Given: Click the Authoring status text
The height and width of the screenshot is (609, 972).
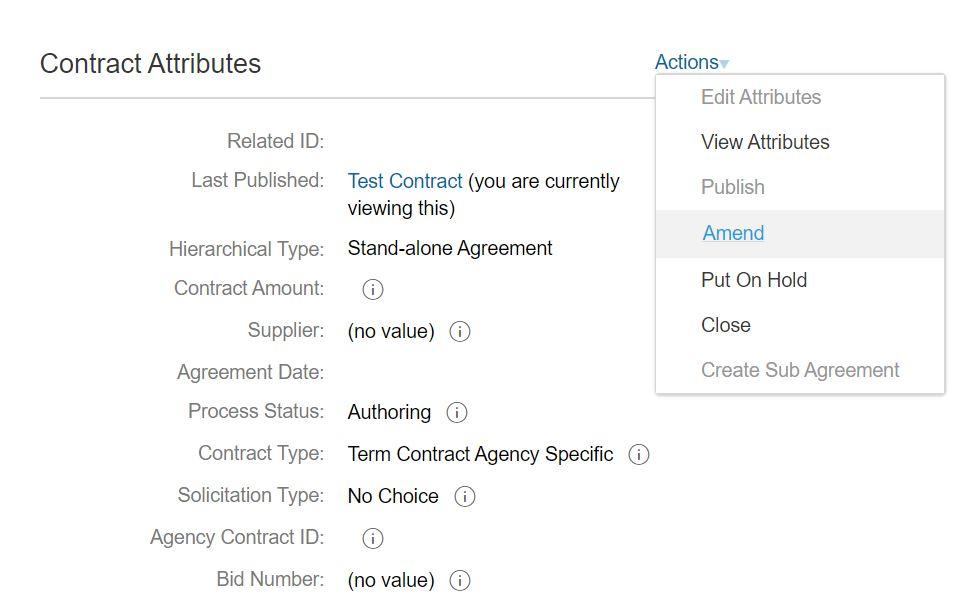Looking at the screenshot, I should (x=389, y=412).
